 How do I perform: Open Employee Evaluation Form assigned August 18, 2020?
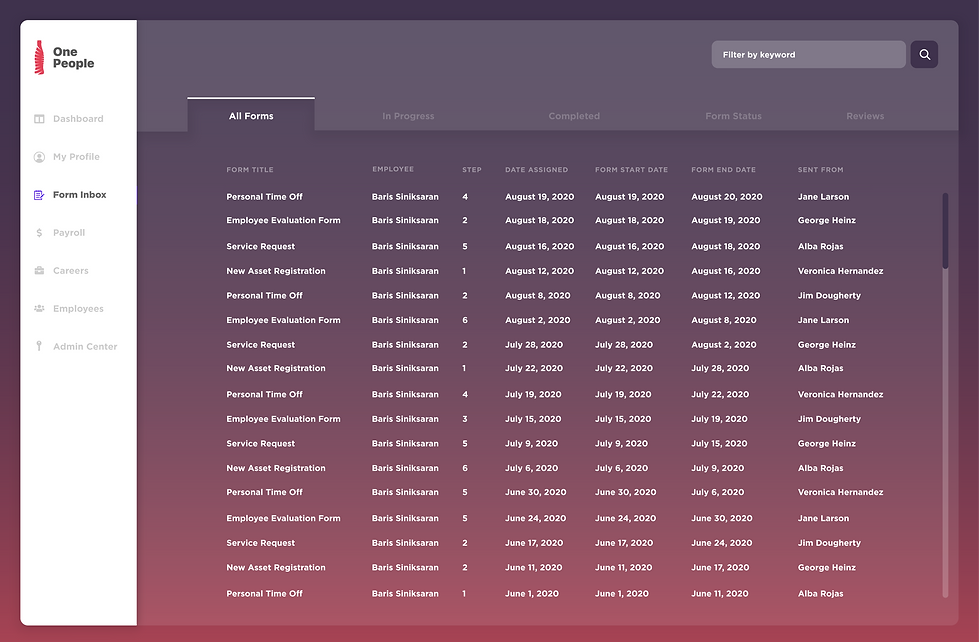pyautogui.click(x=283, y=220)
